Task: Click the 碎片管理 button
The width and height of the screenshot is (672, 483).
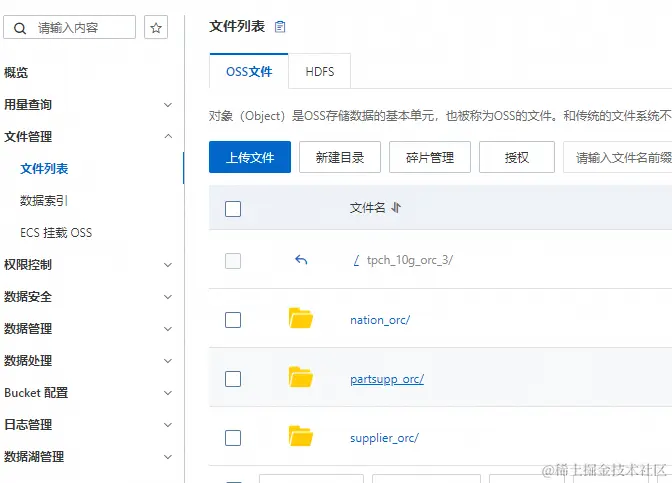Action: (430, 157)
